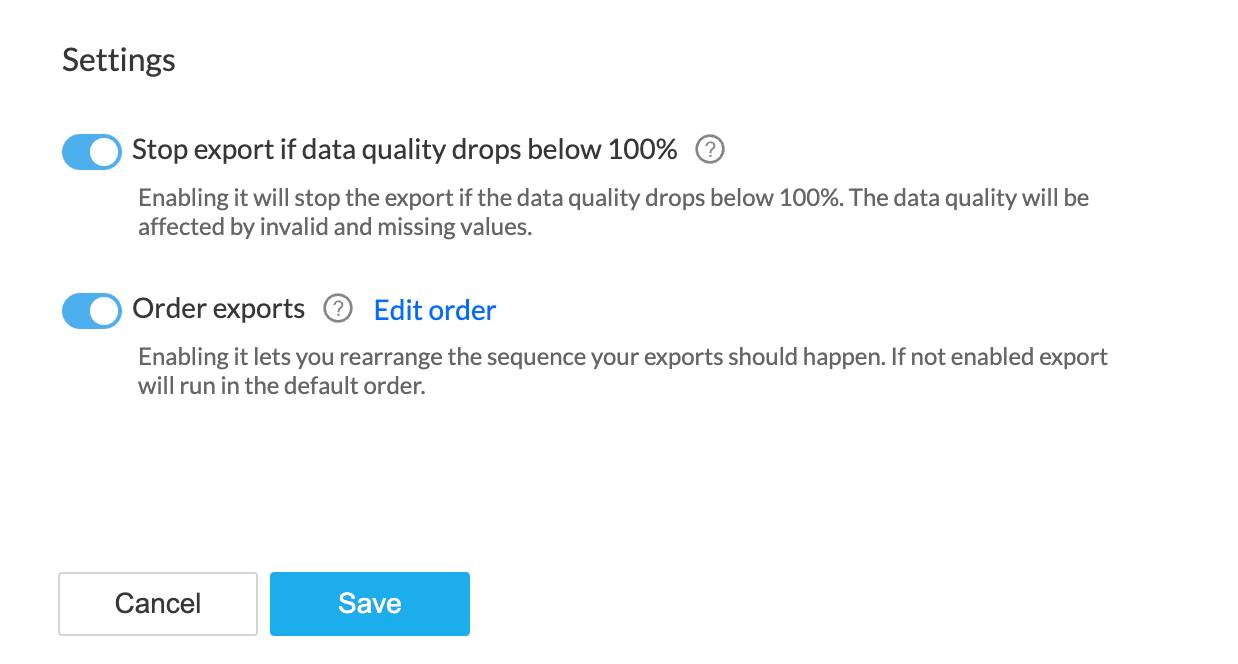Click the Settings heading

pos(119,60)
